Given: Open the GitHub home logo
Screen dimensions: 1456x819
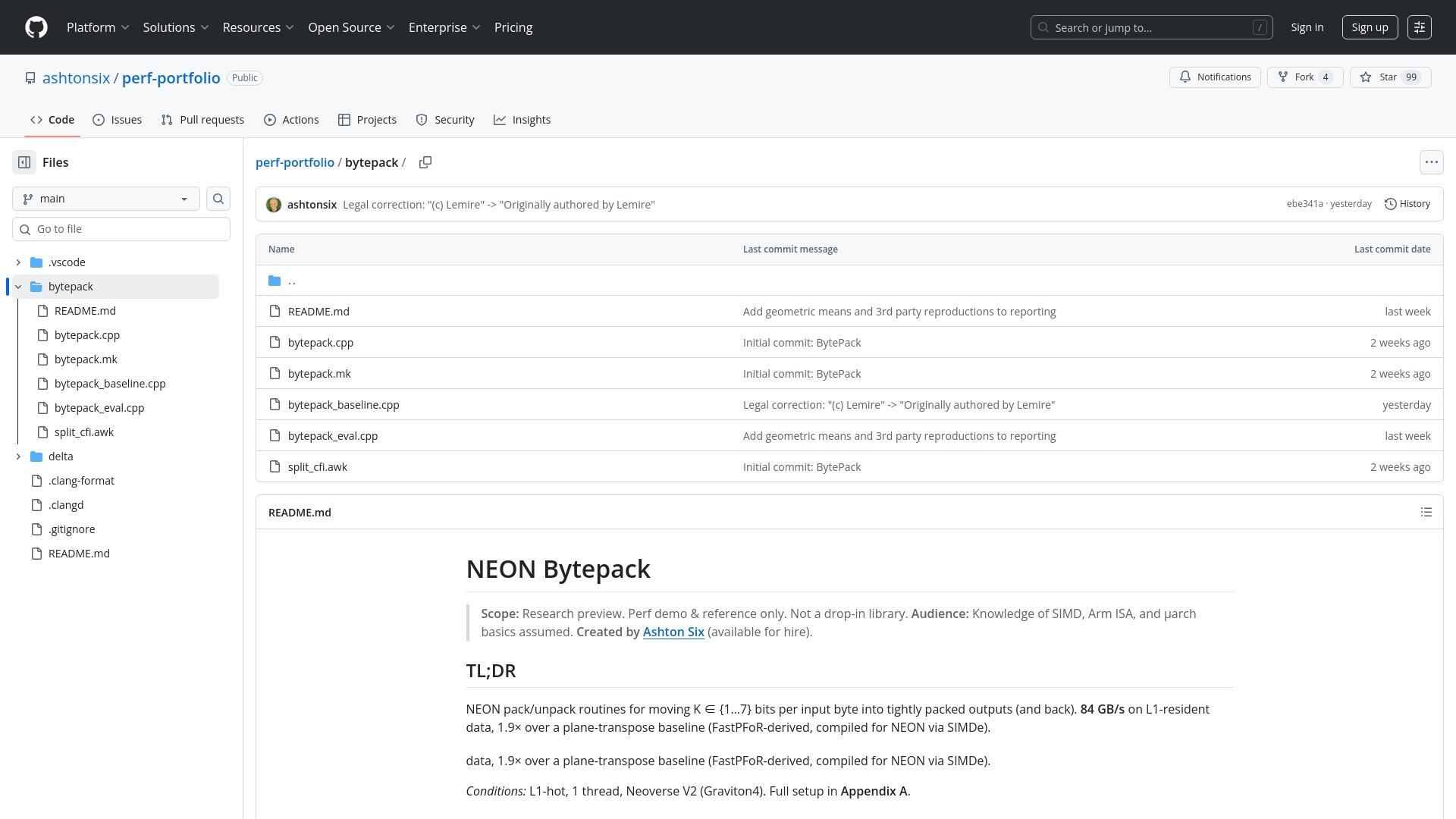Looking at the screenshot, I should pos(35,27).
